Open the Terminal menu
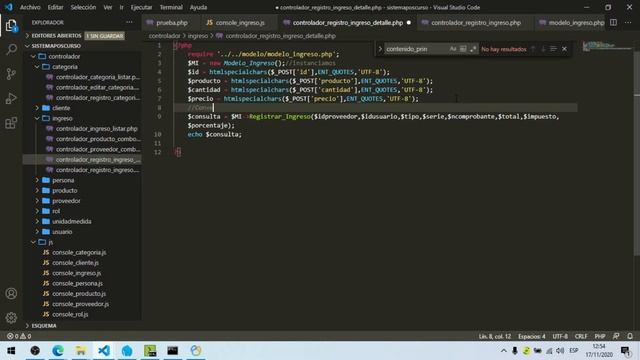640x360 pixels. coord(171,7)
